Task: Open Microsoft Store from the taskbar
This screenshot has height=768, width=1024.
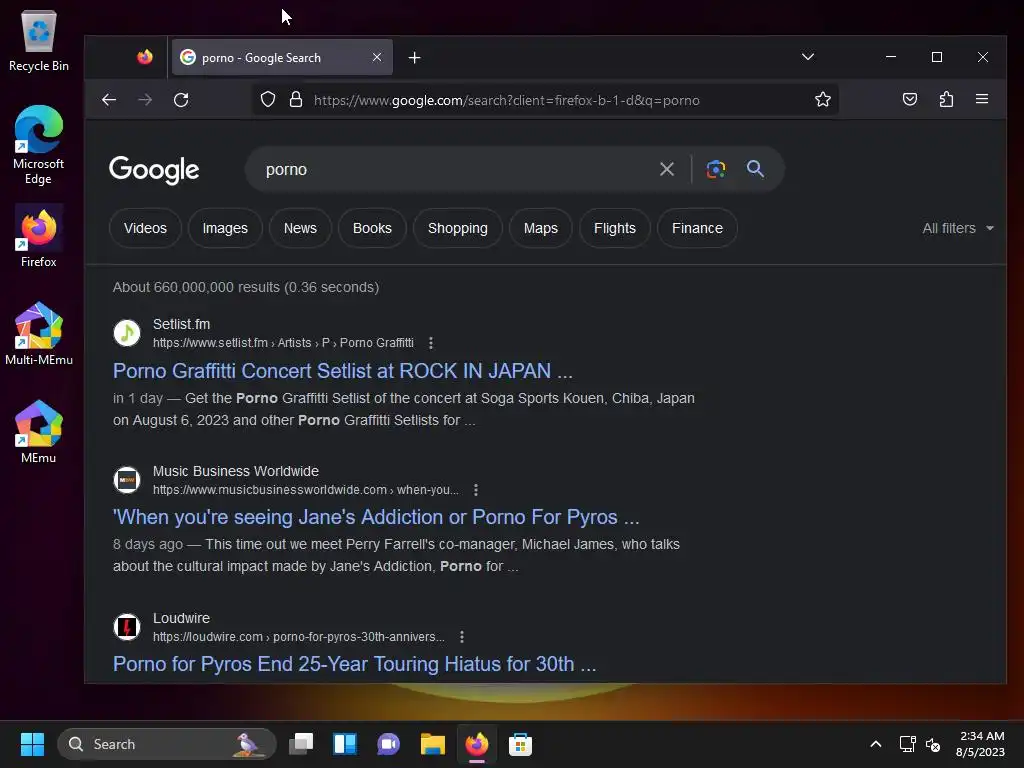Action: 520,744
